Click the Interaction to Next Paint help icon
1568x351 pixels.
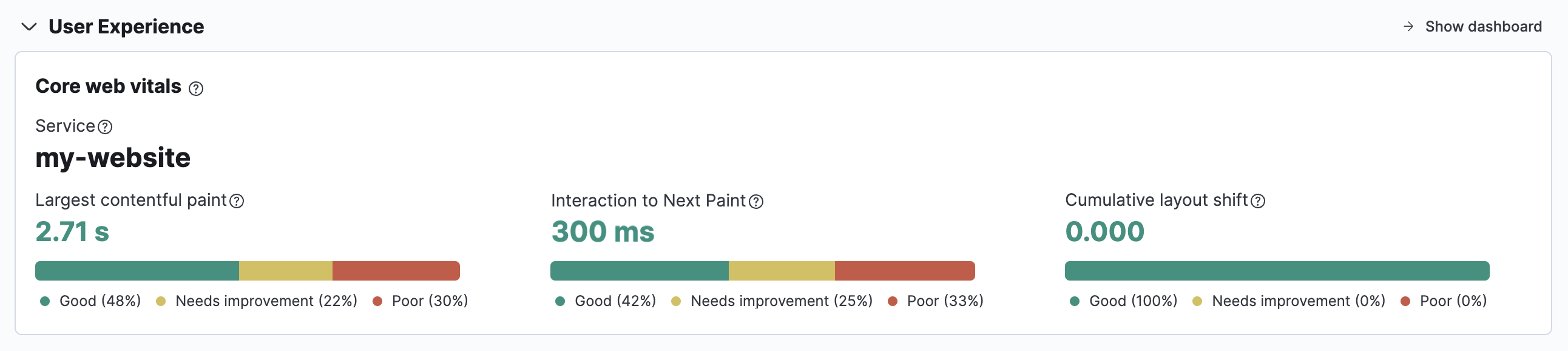757,200
